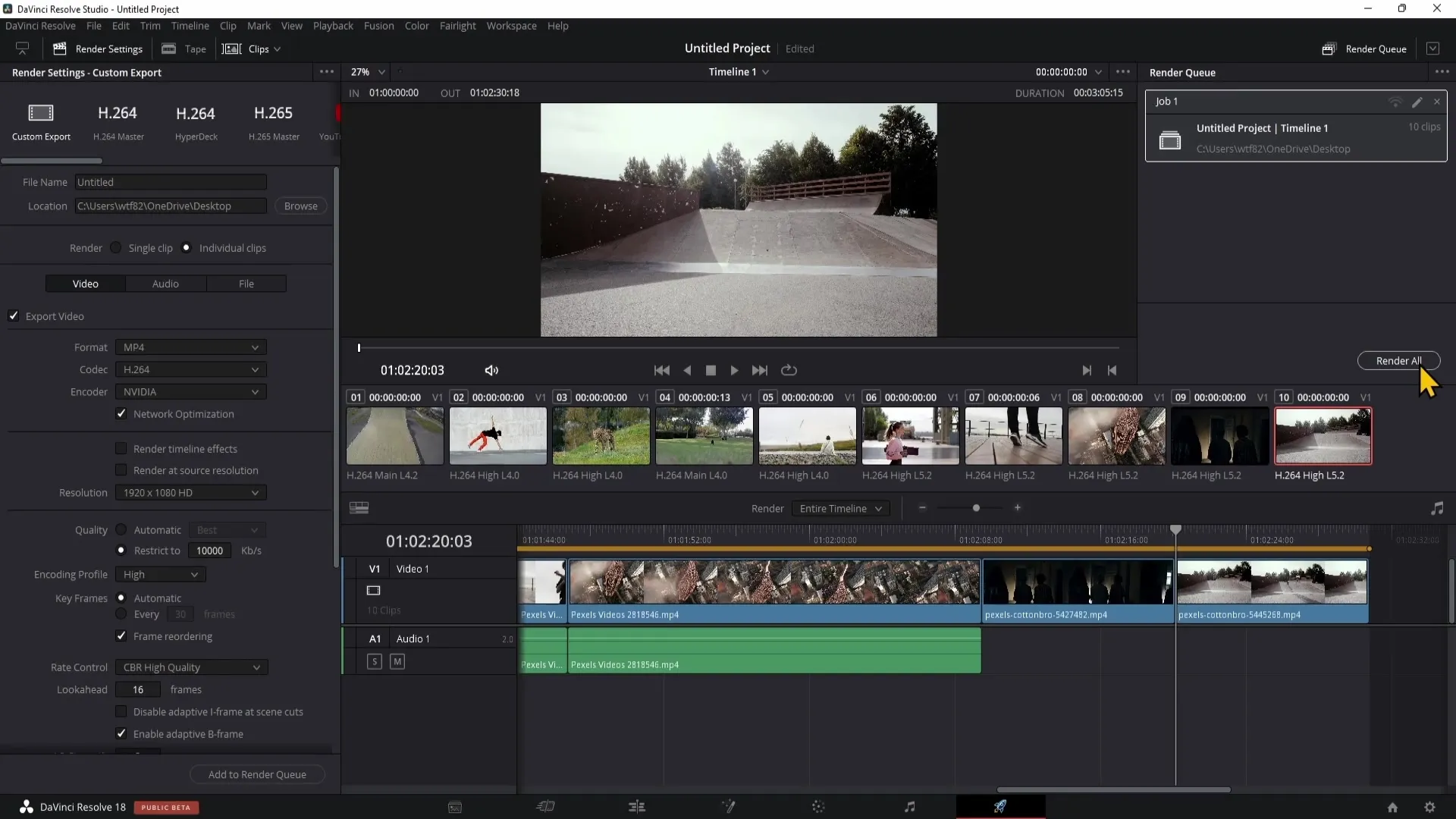
Task: Drag the timeline zoom slider control
Action: (x=975, y=508)
